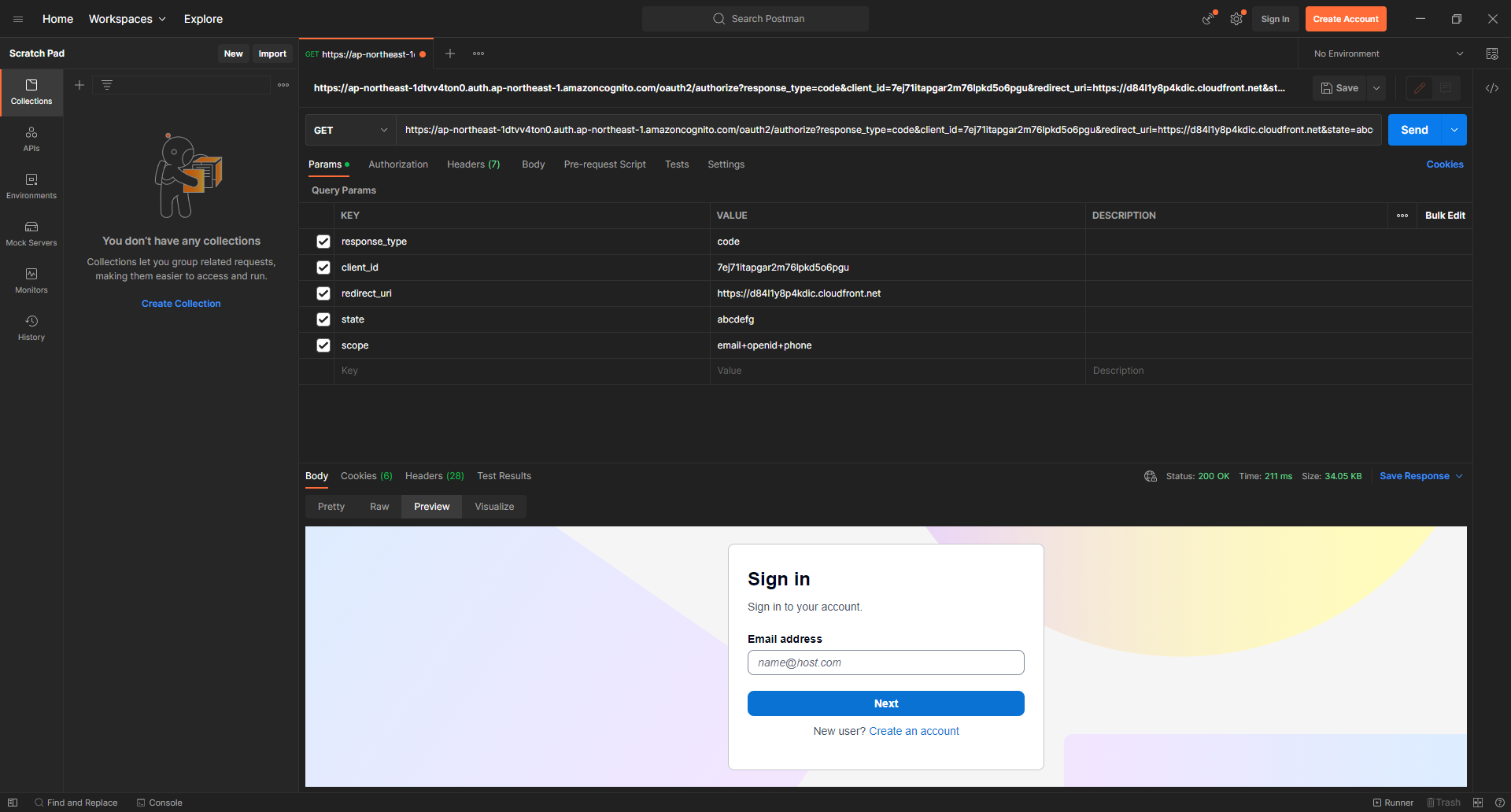
Task: Toggle the sidebar icon in the status bar
Action: click(x=13, y=803)
